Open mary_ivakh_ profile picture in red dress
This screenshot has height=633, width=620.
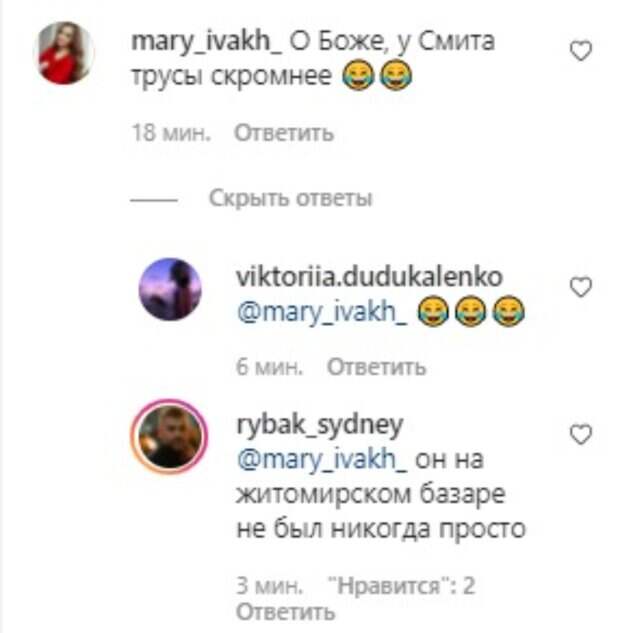pos(64,53)
